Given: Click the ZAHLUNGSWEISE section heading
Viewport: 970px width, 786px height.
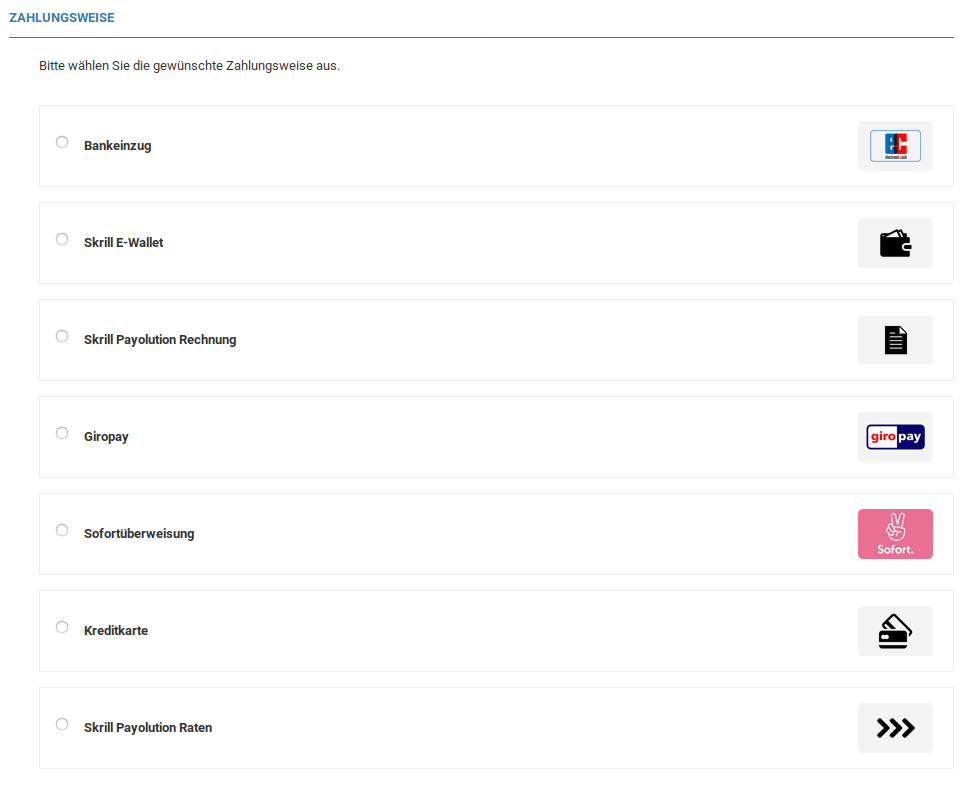Looking at the screenshot, I should click(61, 18).
